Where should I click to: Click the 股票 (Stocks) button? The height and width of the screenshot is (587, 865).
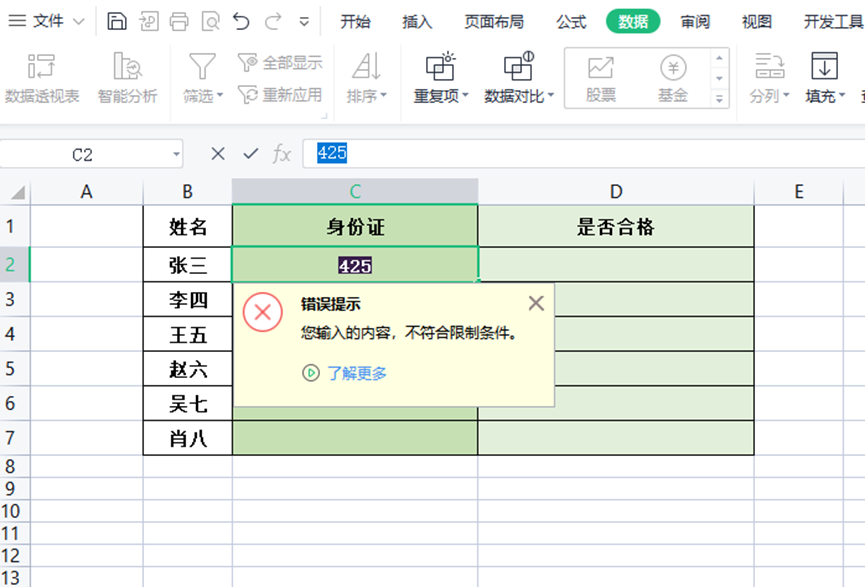601,78
